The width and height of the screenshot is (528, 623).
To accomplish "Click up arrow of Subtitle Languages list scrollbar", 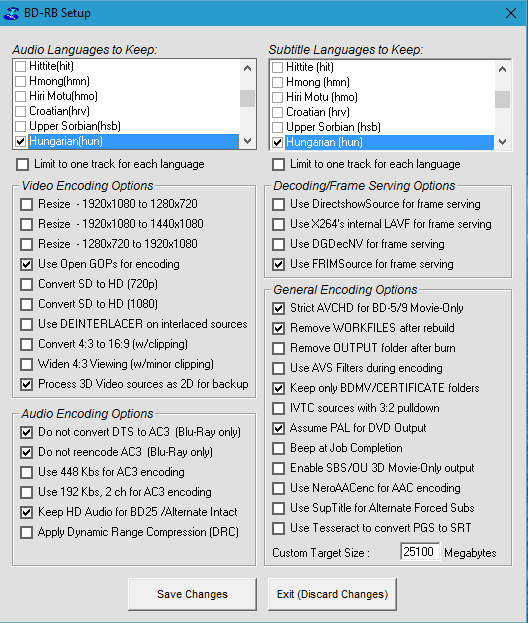I will click(502, 70).
